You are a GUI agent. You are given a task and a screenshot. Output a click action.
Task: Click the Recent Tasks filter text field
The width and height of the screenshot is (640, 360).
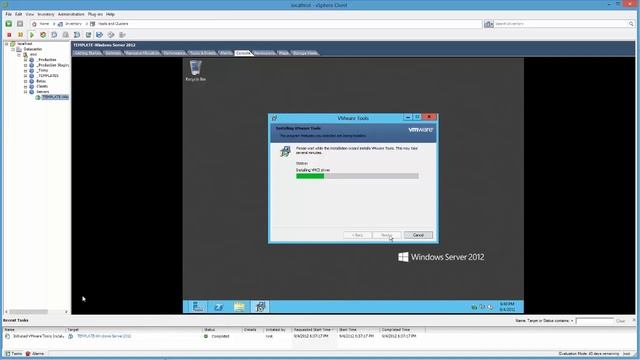[594, 321]
